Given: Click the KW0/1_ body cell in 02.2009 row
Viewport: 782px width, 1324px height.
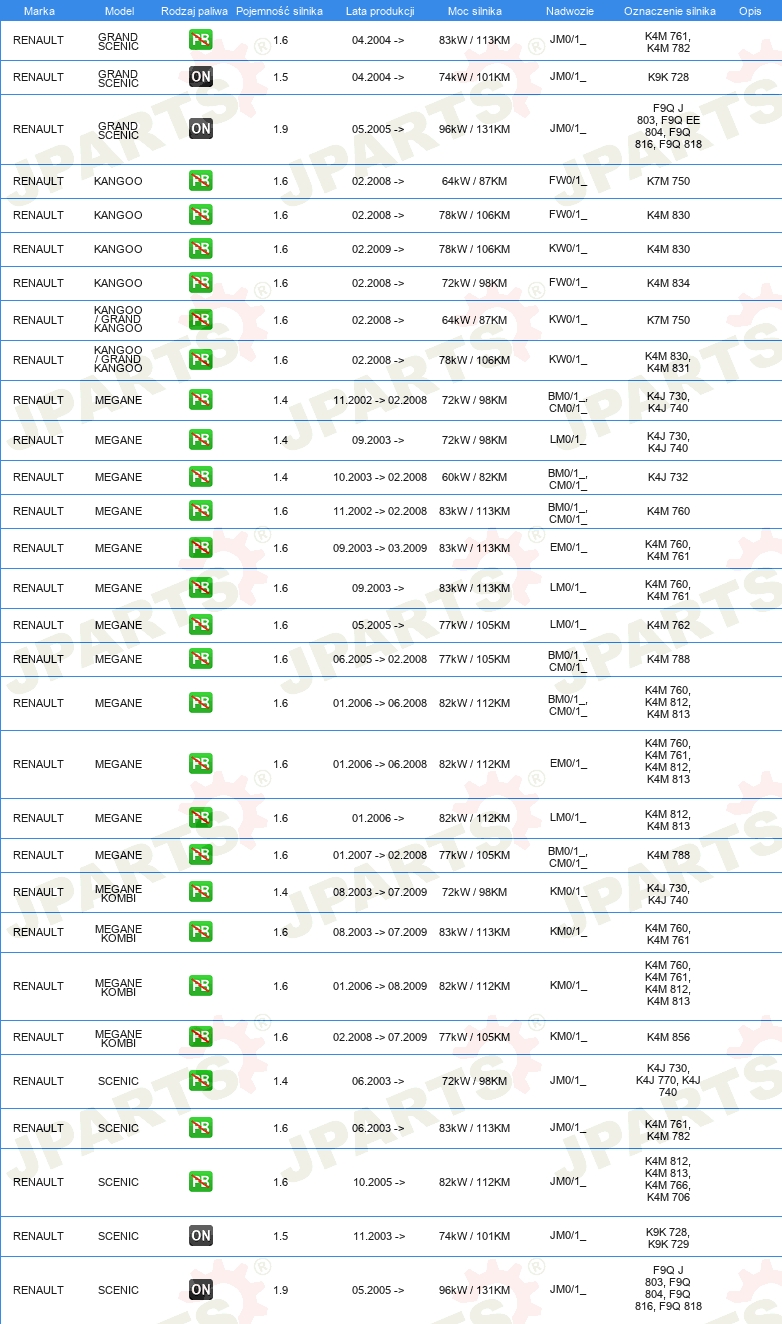Looking at the screenshot, I should pyautogui.click(x=568, y=249).
